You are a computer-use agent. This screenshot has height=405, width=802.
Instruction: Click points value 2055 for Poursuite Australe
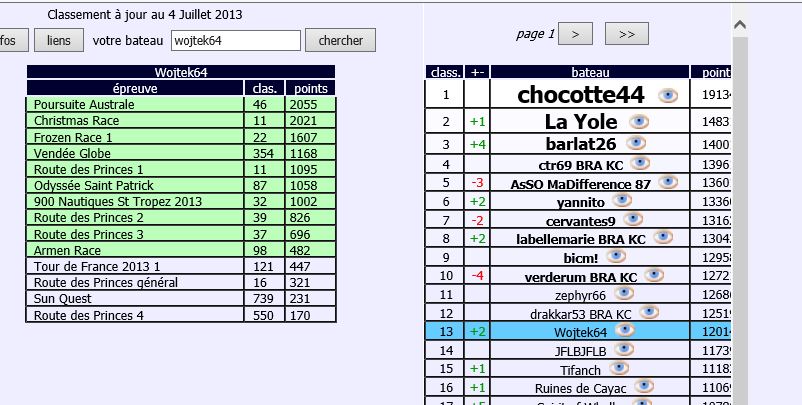[303, 104]
